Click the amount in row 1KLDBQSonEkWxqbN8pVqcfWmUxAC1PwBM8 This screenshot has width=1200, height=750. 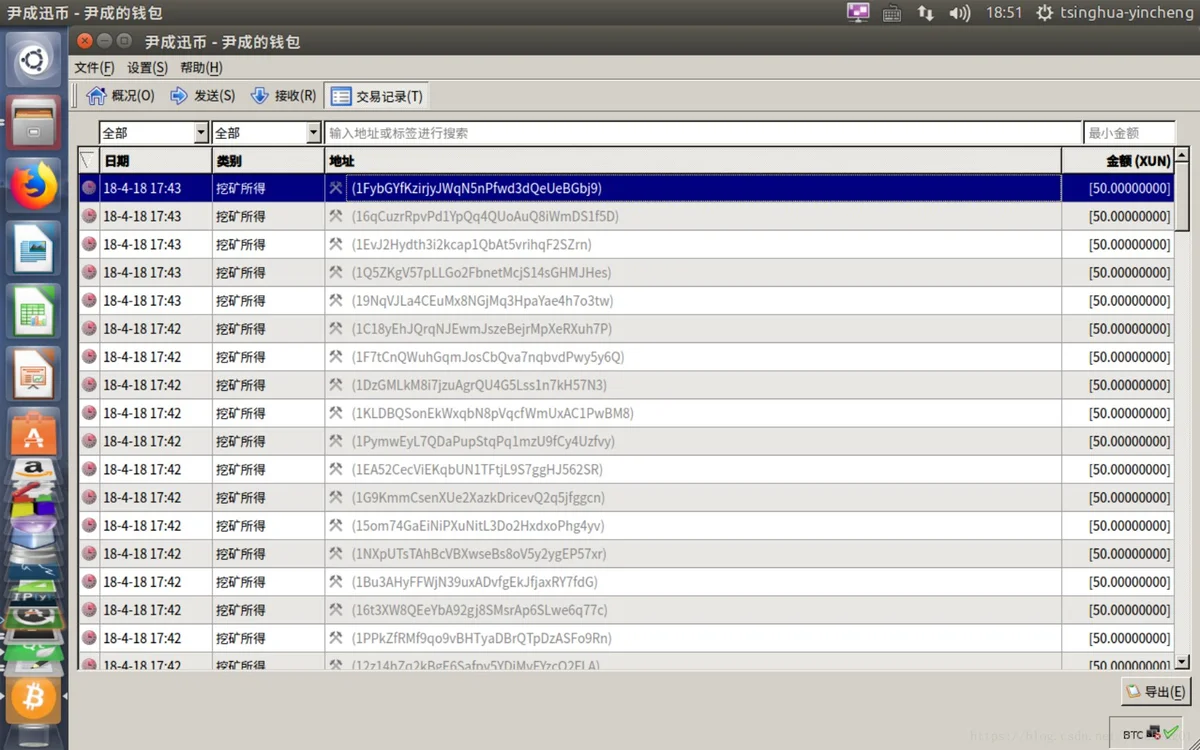pos(1129,413)
